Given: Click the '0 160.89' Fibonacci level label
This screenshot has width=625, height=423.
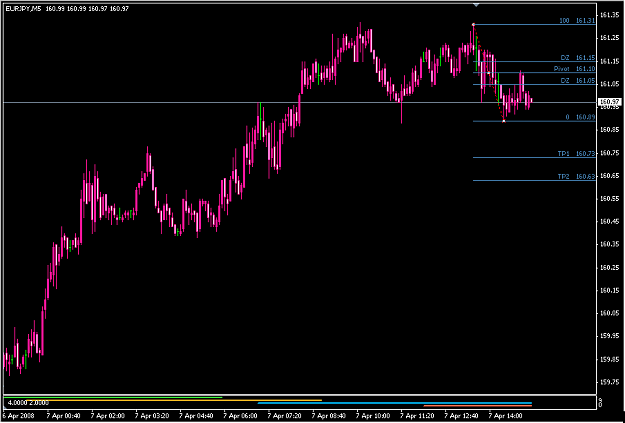Looking at the screenshot, I should coord(580,117).
